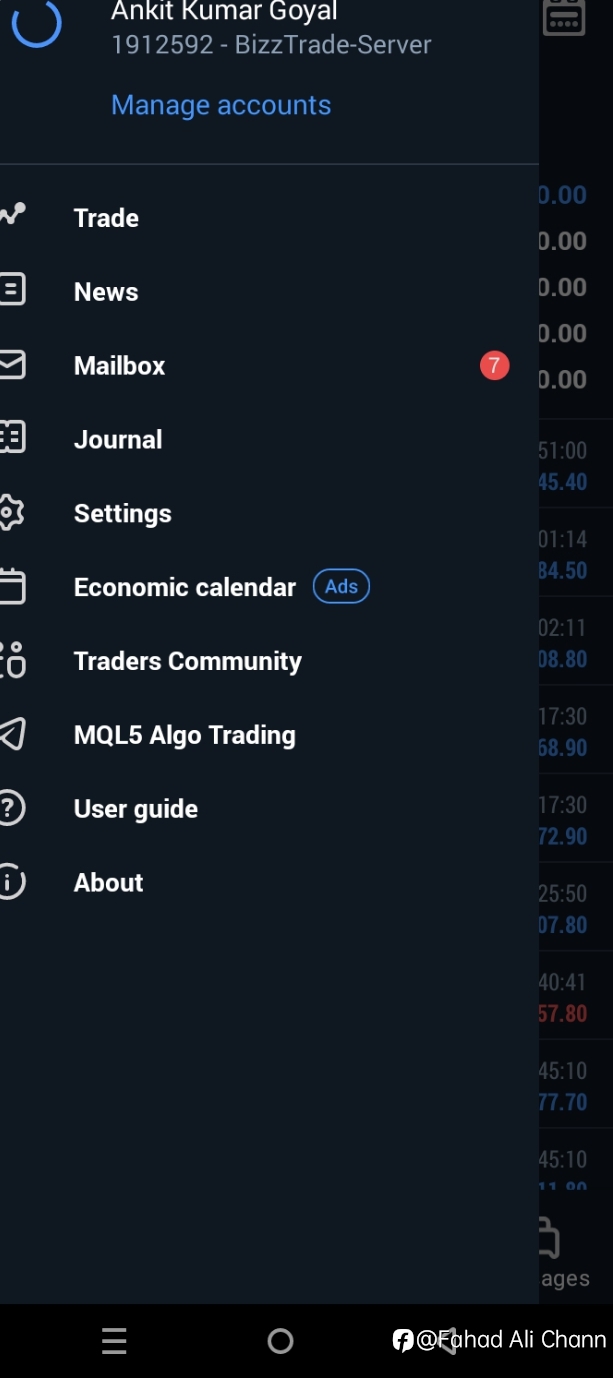Tap the account name Ankit Kumar Goyal
613x1378 pixels.
224,12
